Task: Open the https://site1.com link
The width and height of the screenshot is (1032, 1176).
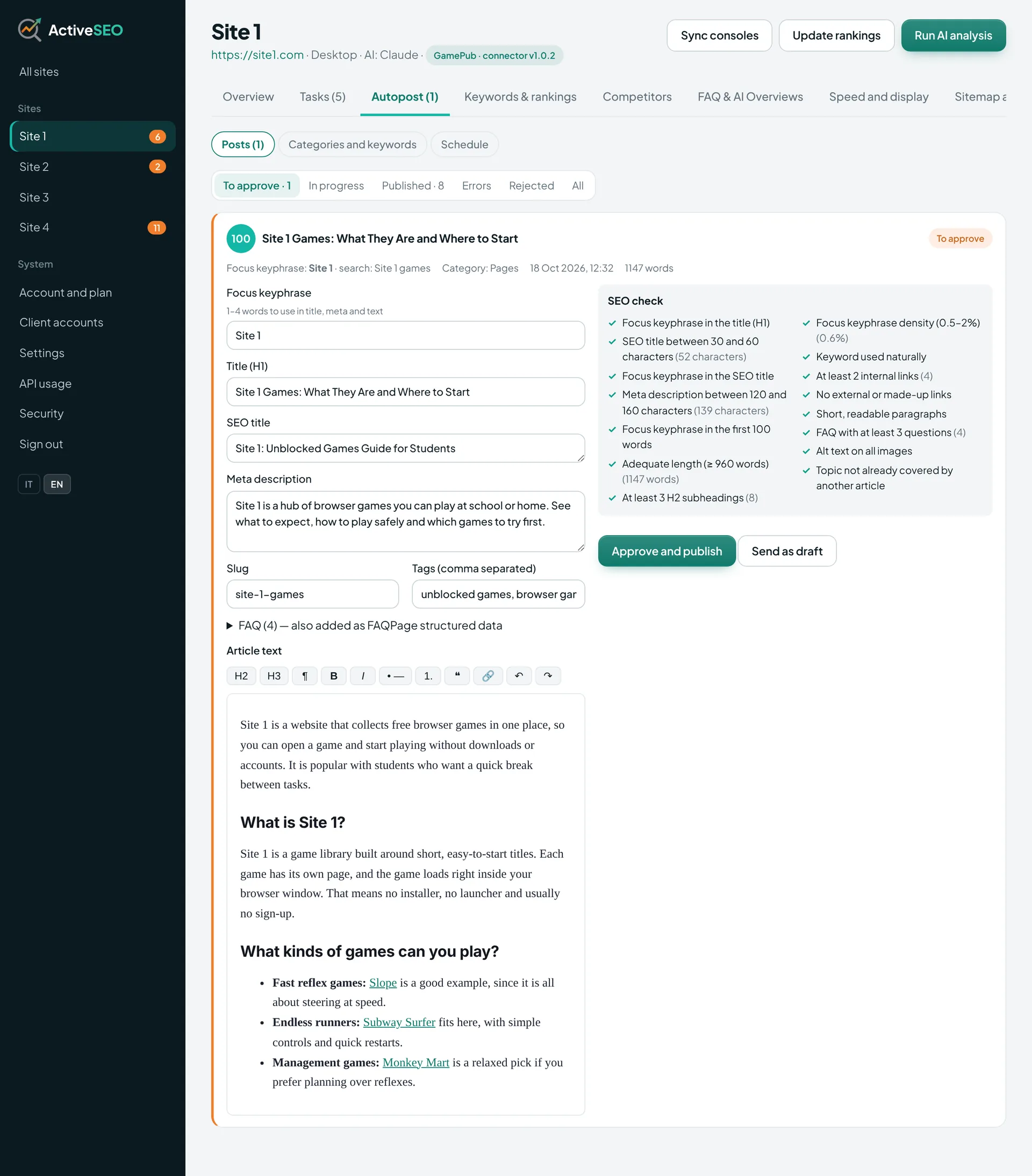Action: pos(257,55)
